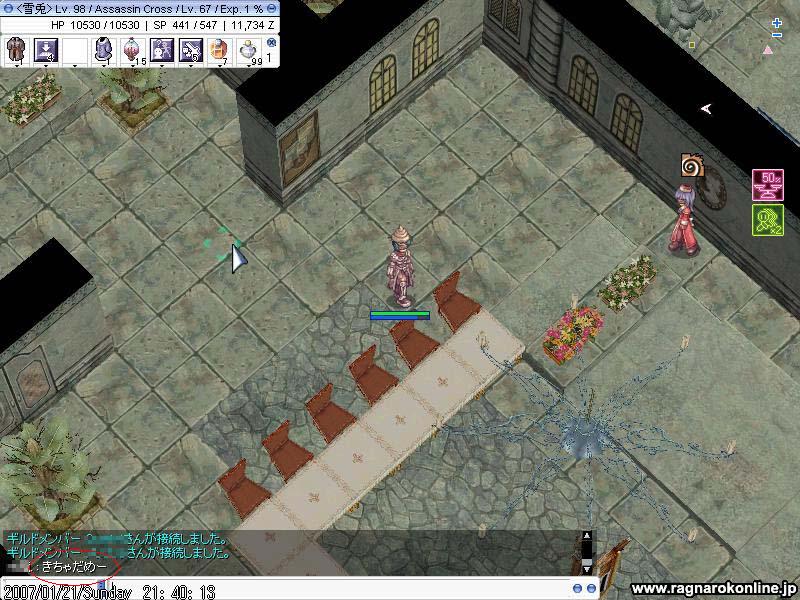This screenshot has width=800, height=600.
Task: Minimize the status window with the right round button
Action: (272, 9)
